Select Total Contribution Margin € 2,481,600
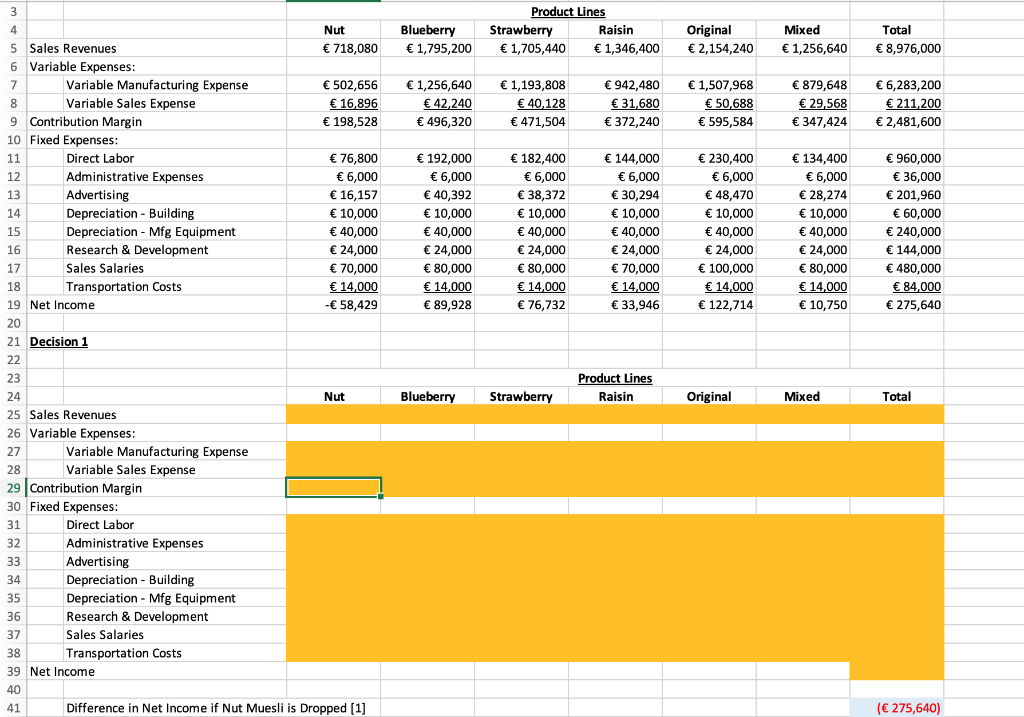This screenshot has height=717, width=1024. 897,121
